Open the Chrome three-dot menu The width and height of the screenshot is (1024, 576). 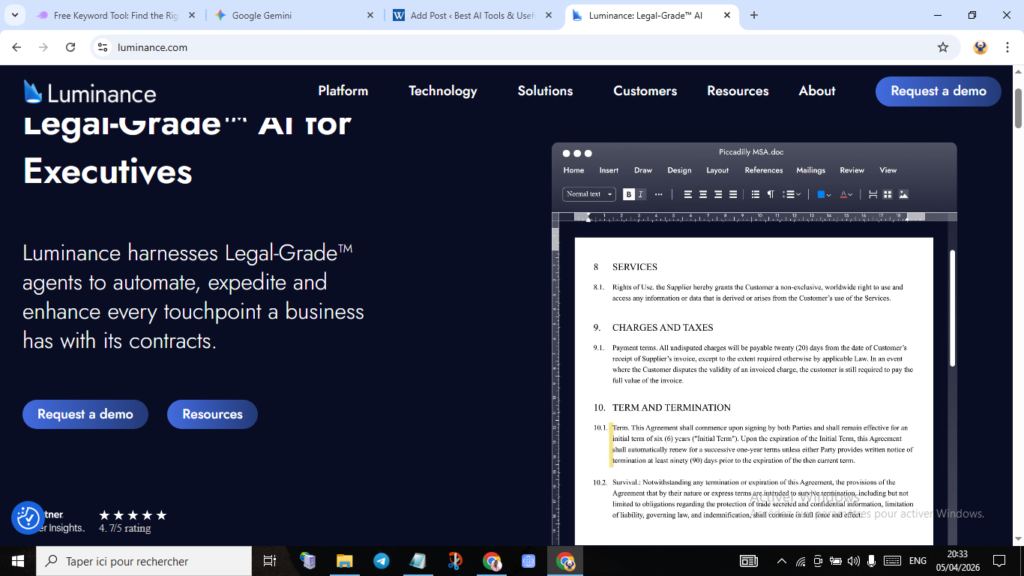[1007, 47]
